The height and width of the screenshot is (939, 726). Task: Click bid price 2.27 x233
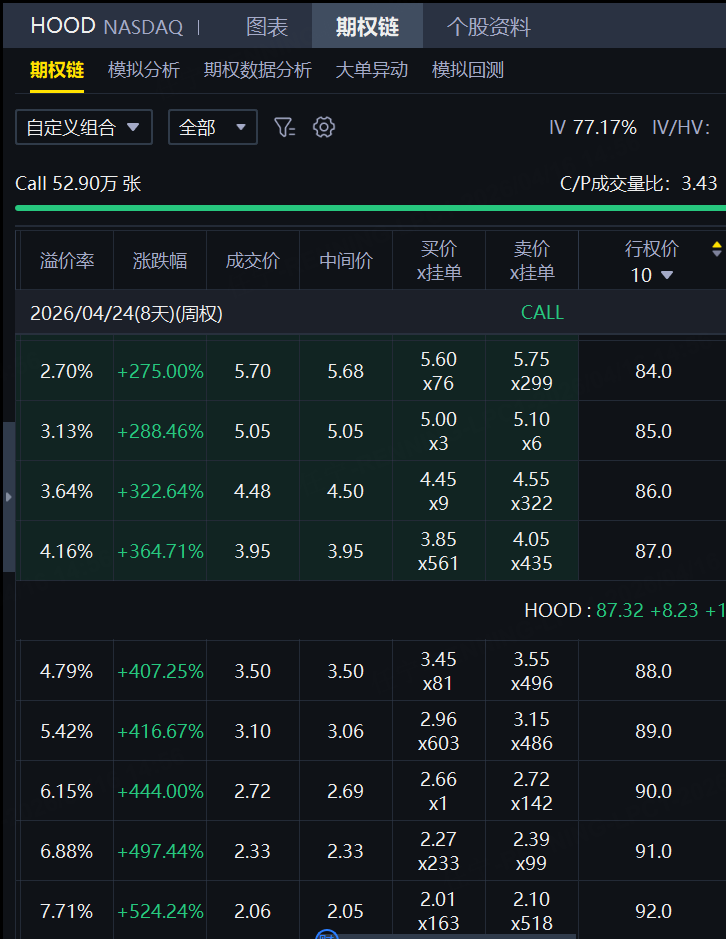pos(438,851)
